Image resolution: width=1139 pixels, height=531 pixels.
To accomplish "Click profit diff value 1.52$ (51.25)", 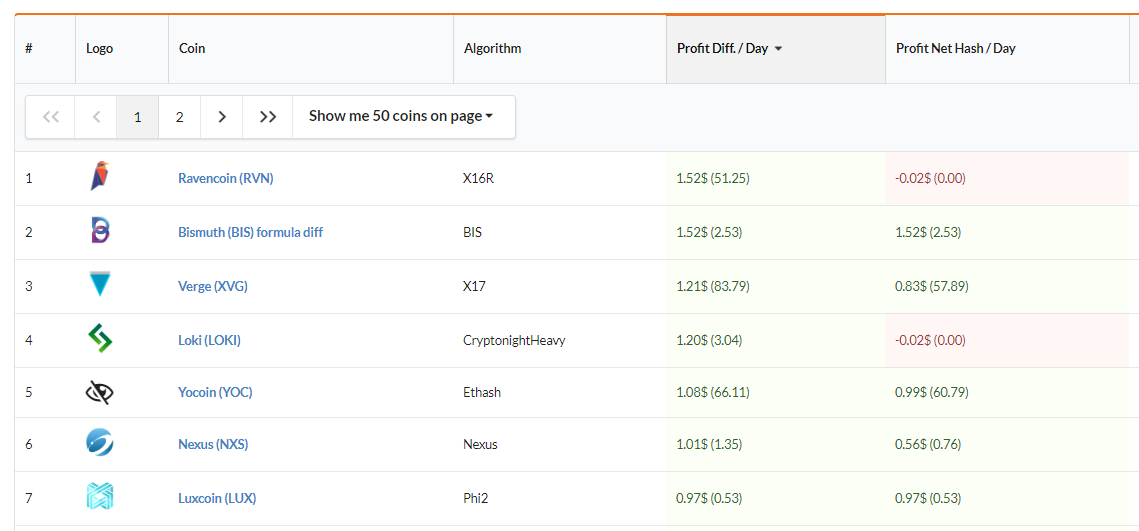I will (x=713, y=178).
